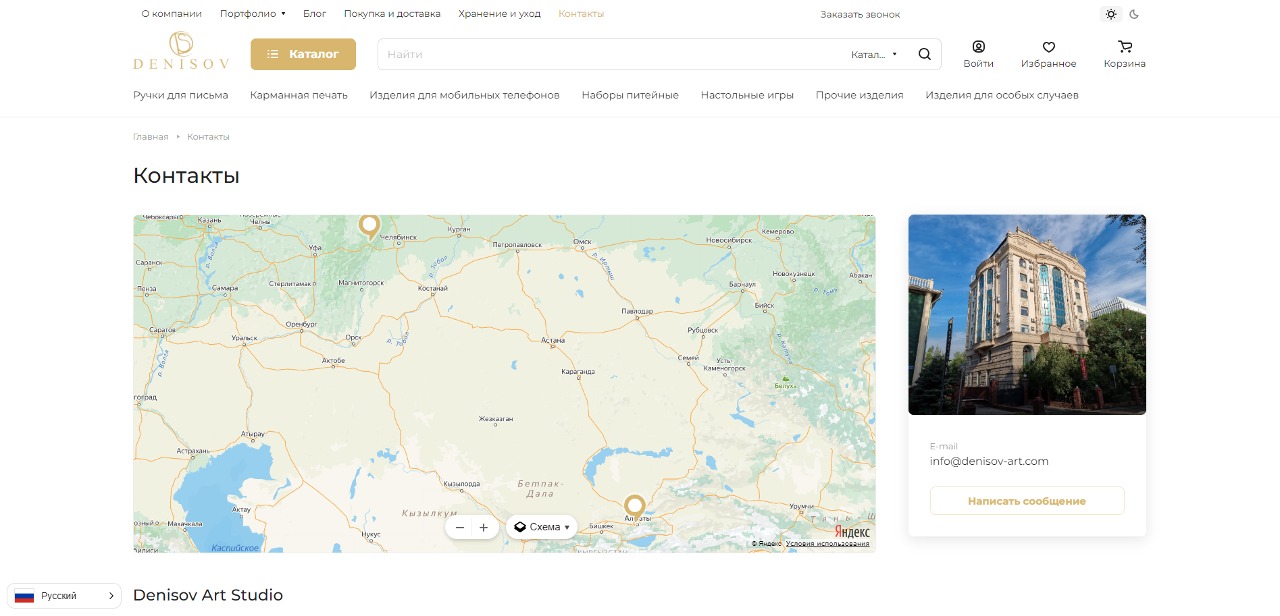Click the Яндекс logo on map
1280x616 pixels.
pyautogui.click(x=852, y=532)
